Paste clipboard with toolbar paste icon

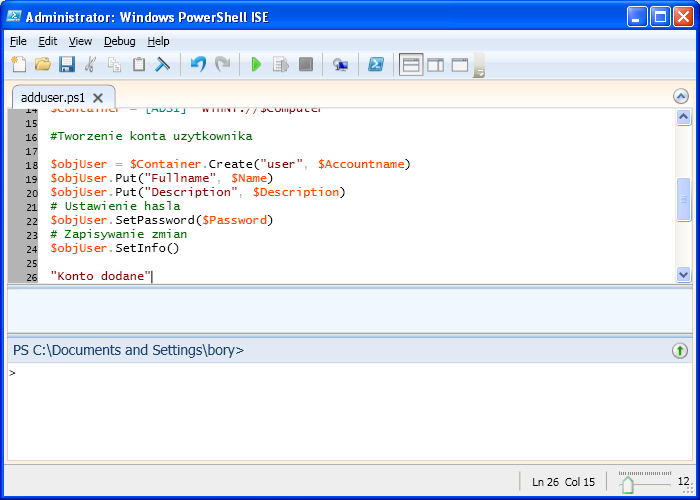pyautogui.click(x=139, y=64)
